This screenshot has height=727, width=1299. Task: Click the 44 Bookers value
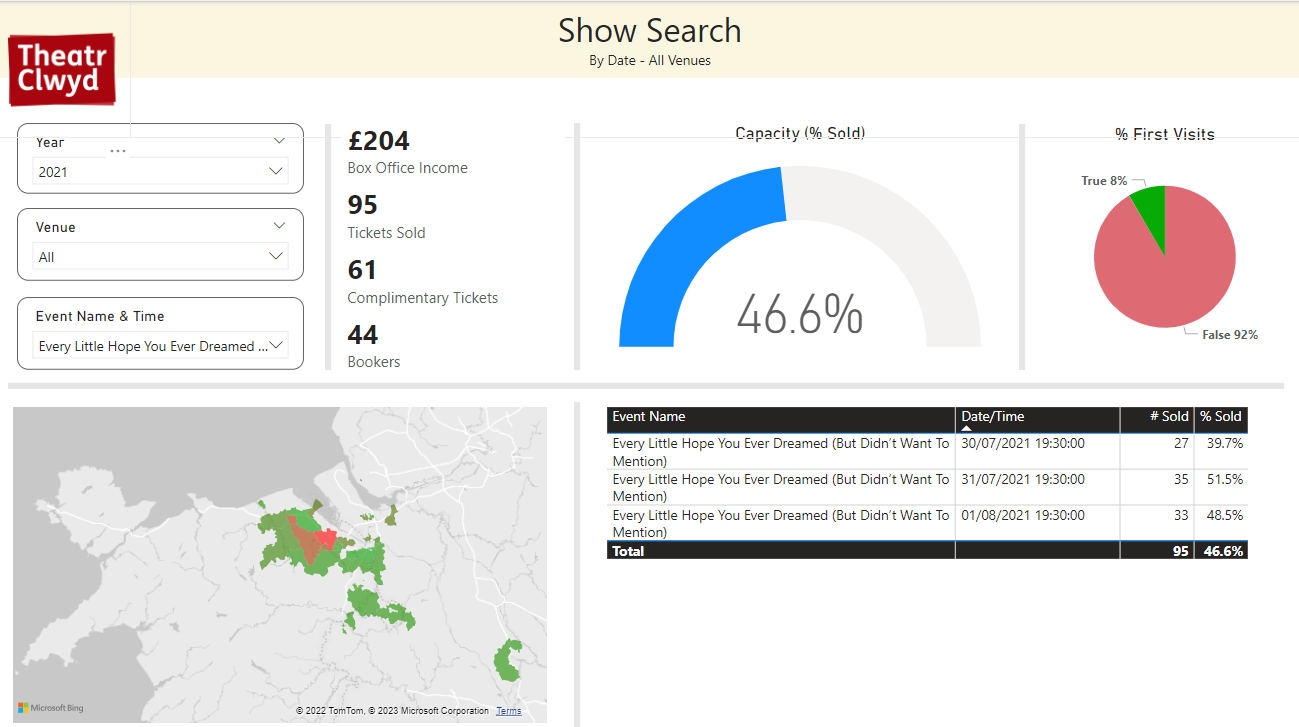pyautogui.click(x=363, y=335)
